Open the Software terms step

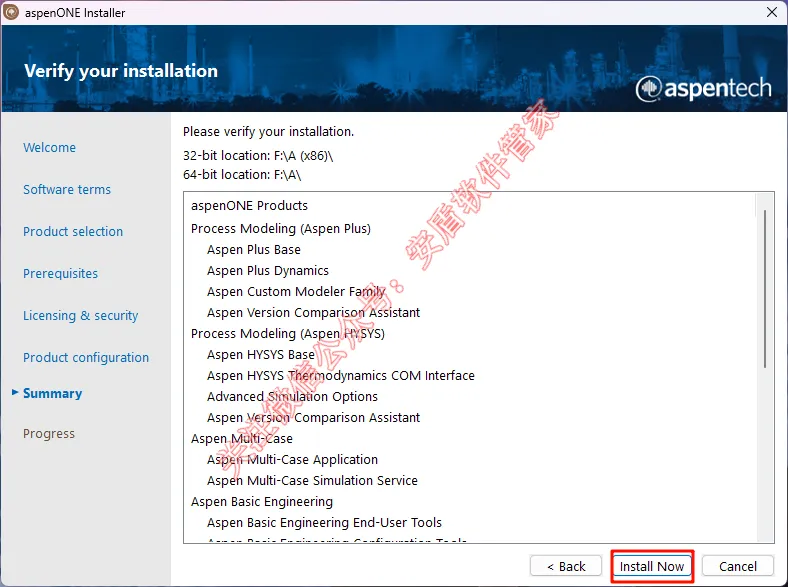pyautogui.click(x=67, y=189)
